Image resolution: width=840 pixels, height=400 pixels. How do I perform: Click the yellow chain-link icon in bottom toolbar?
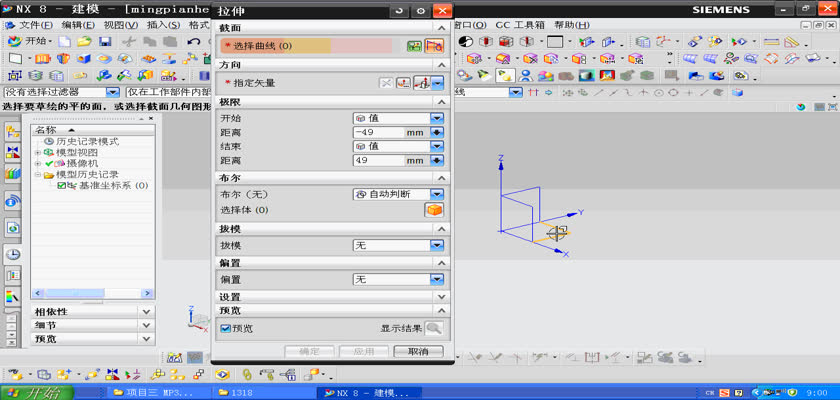click(x=247, y=374)
